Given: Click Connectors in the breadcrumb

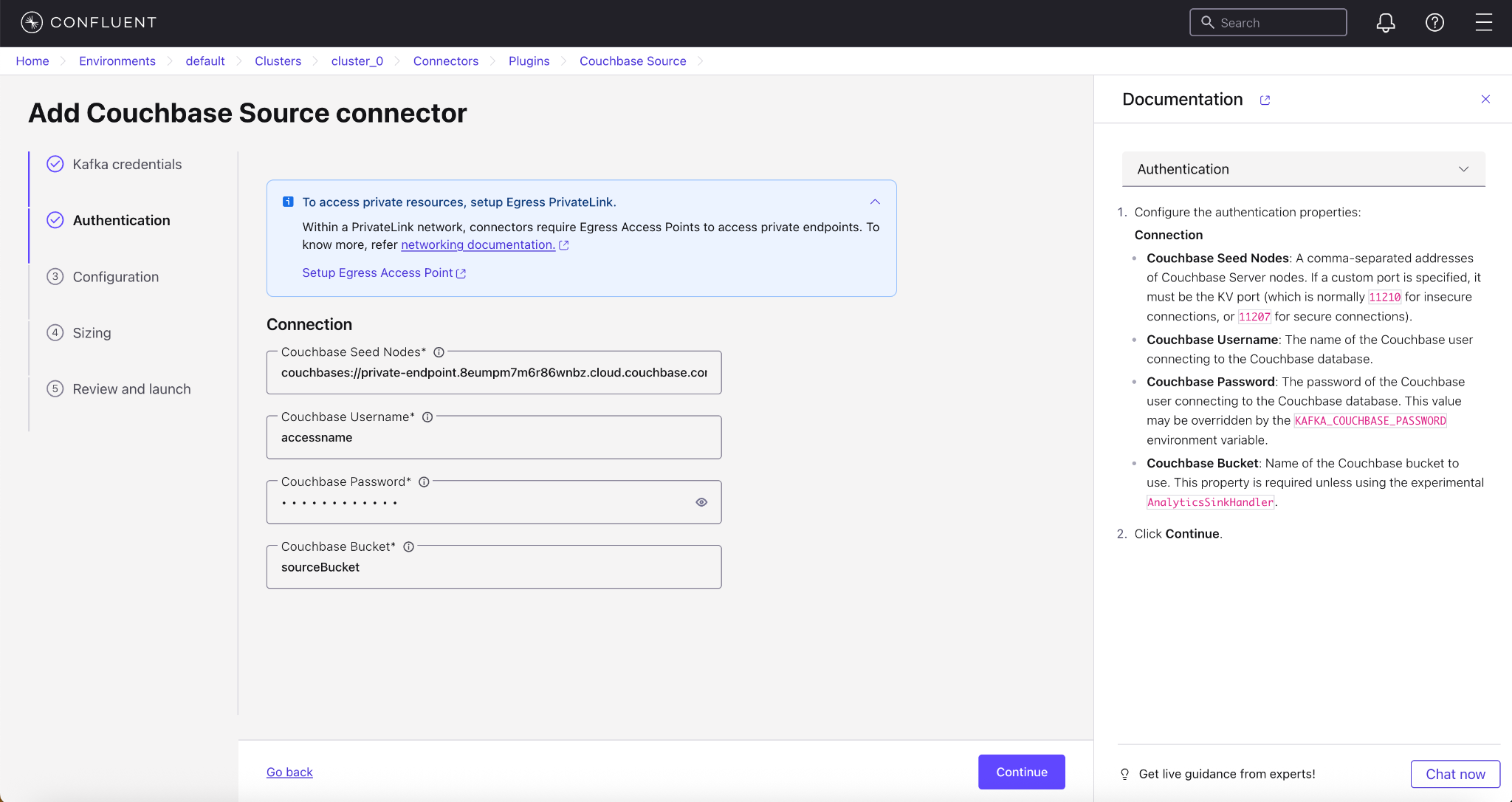Looking at the screenshot, I should [445, 61].
